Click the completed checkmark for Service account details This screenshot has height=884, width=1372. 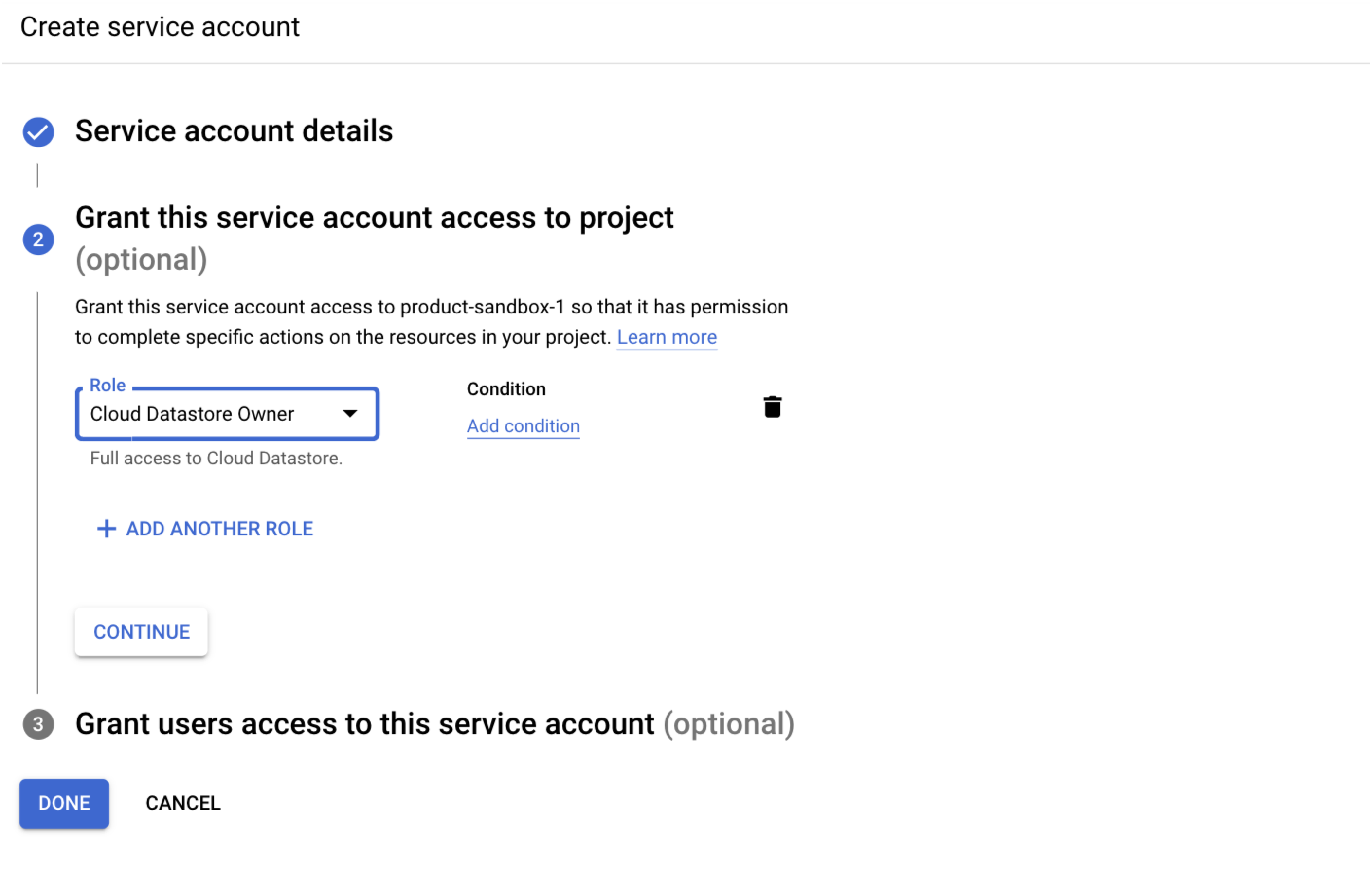tap(38, 131)
